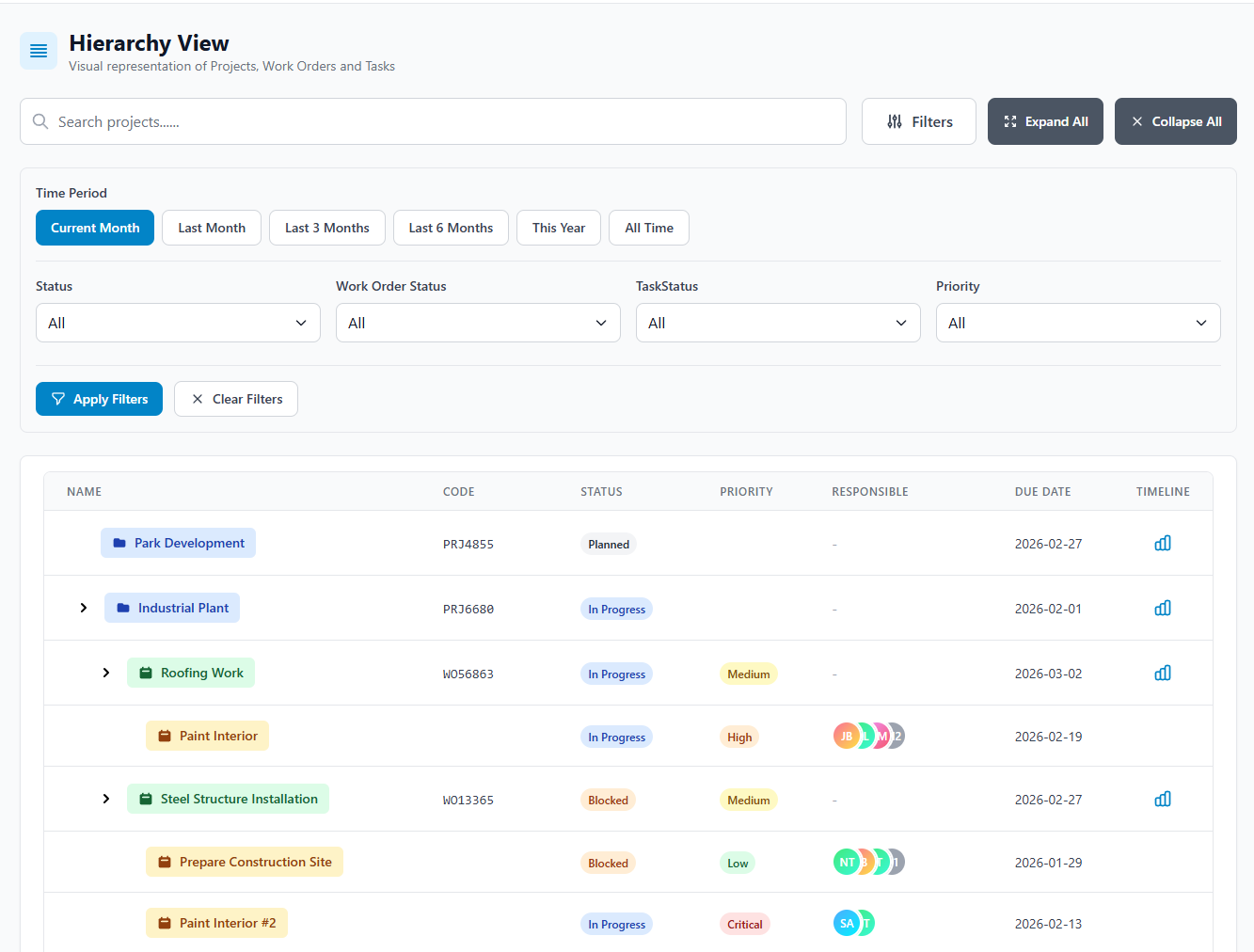Click the work order icon on Roofing Work
The image size is (1254, 952).
pyautogui.click(x=146, y=673)
